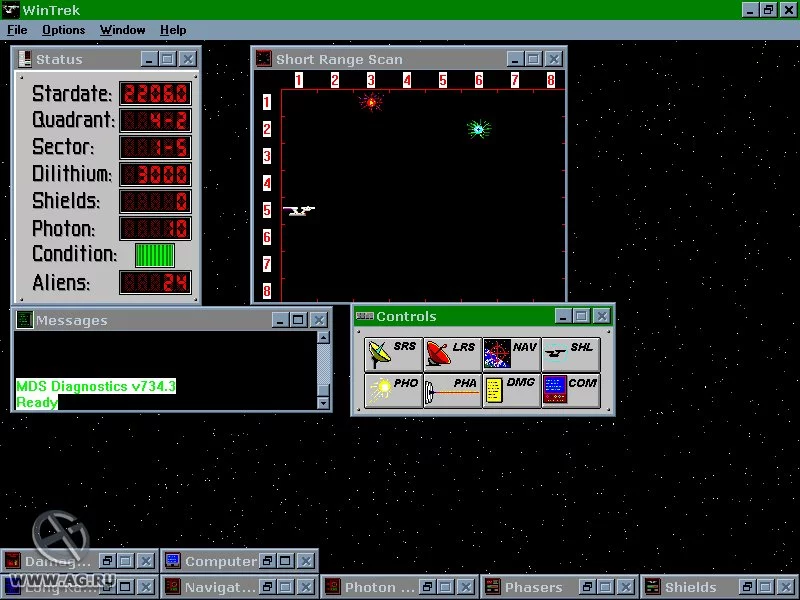Click the Dilithium 3000 readout
Image resolution: width=800 pixels, height=600 pixels.
click(x=156, y=174)
